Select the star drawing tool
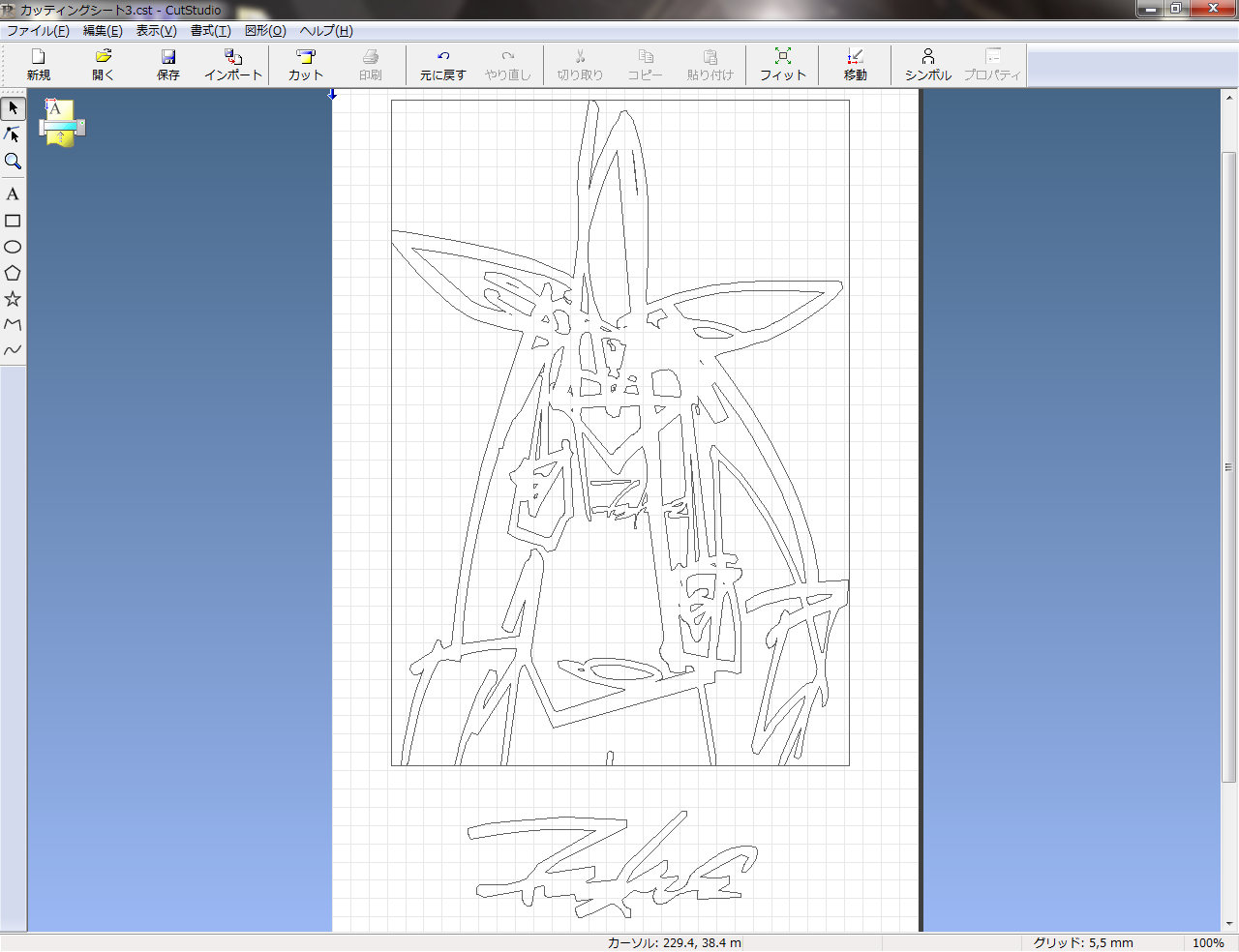 (x=13, y=299)
